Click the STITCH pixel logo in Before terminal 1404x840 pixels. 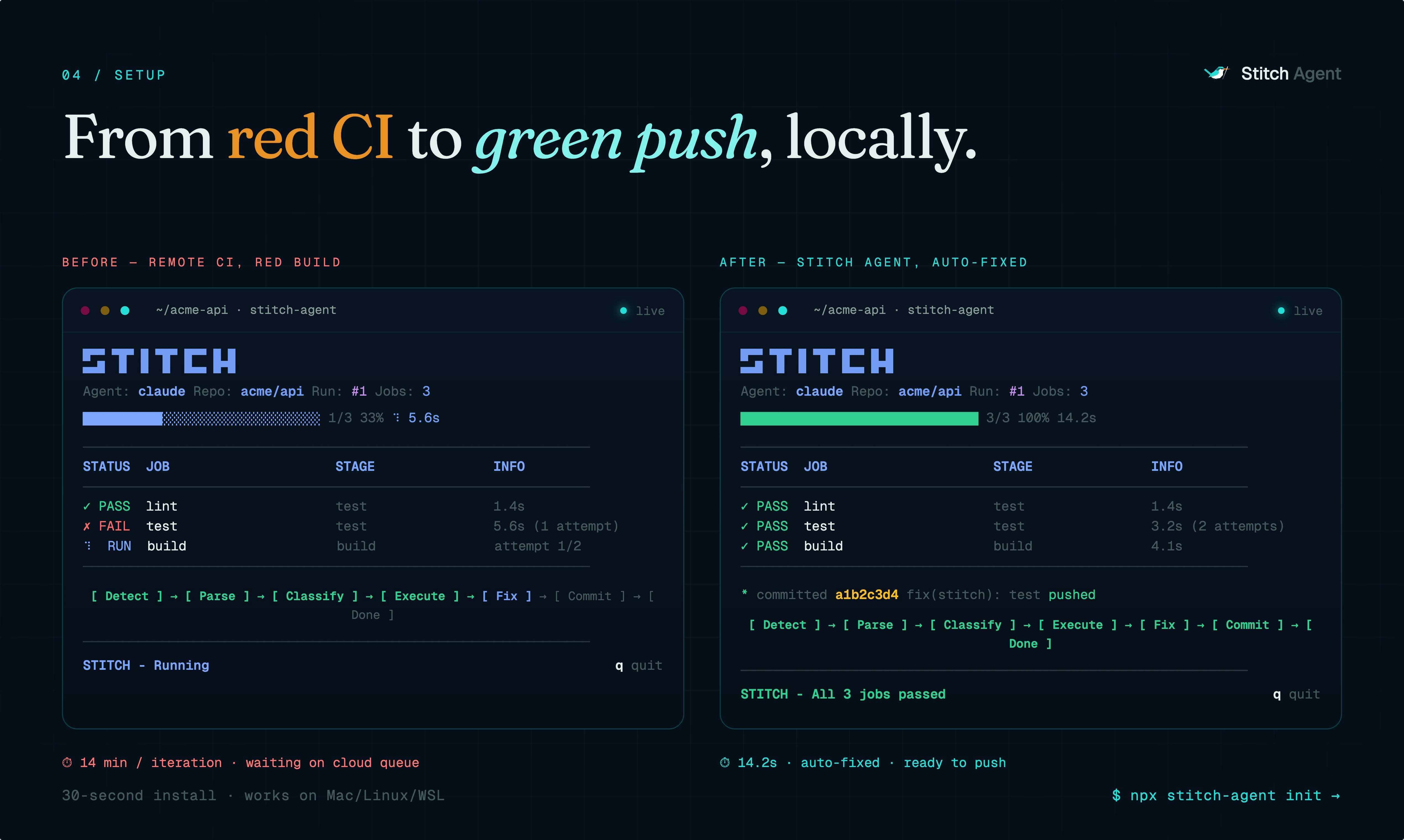tap(159, 361)
